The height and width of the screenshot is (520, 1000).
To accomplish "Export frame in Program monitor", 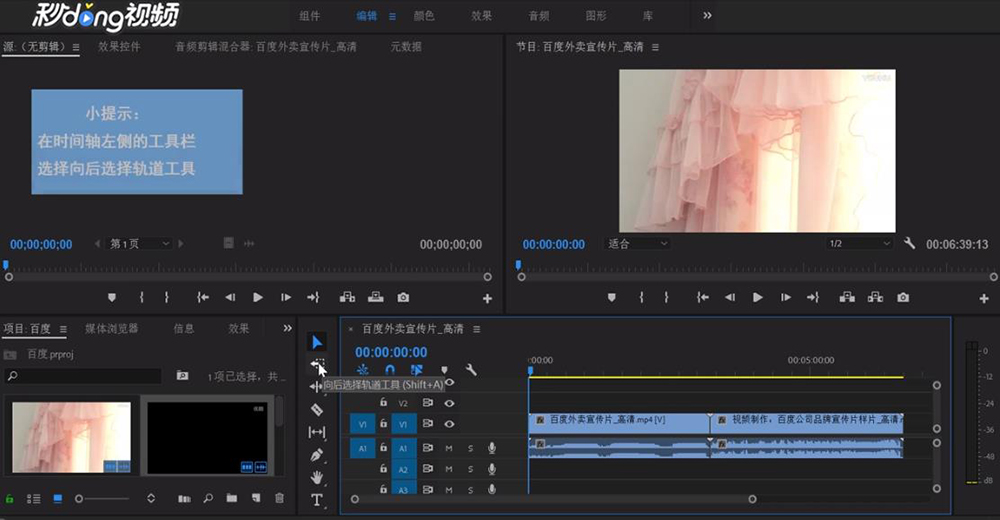I will (x=903, y=297).
